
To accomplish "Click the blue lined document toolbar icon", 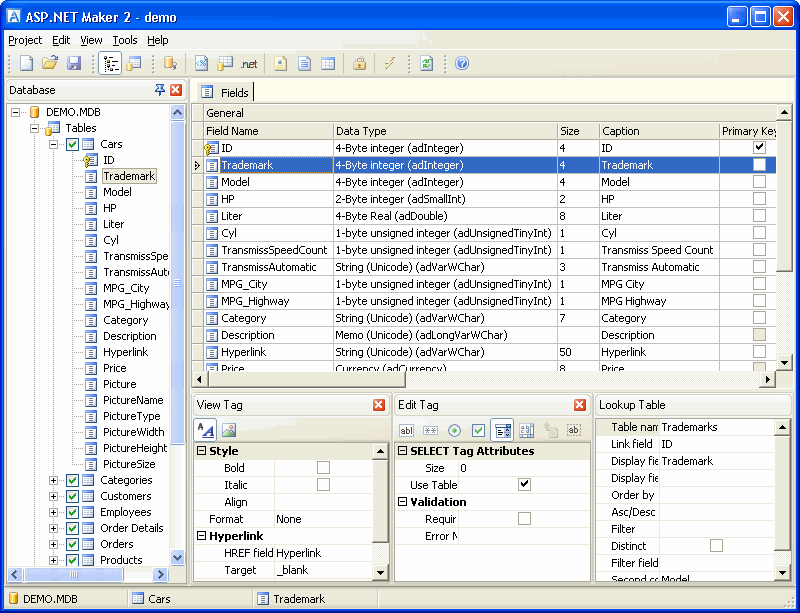I will (x=305, y=63).
